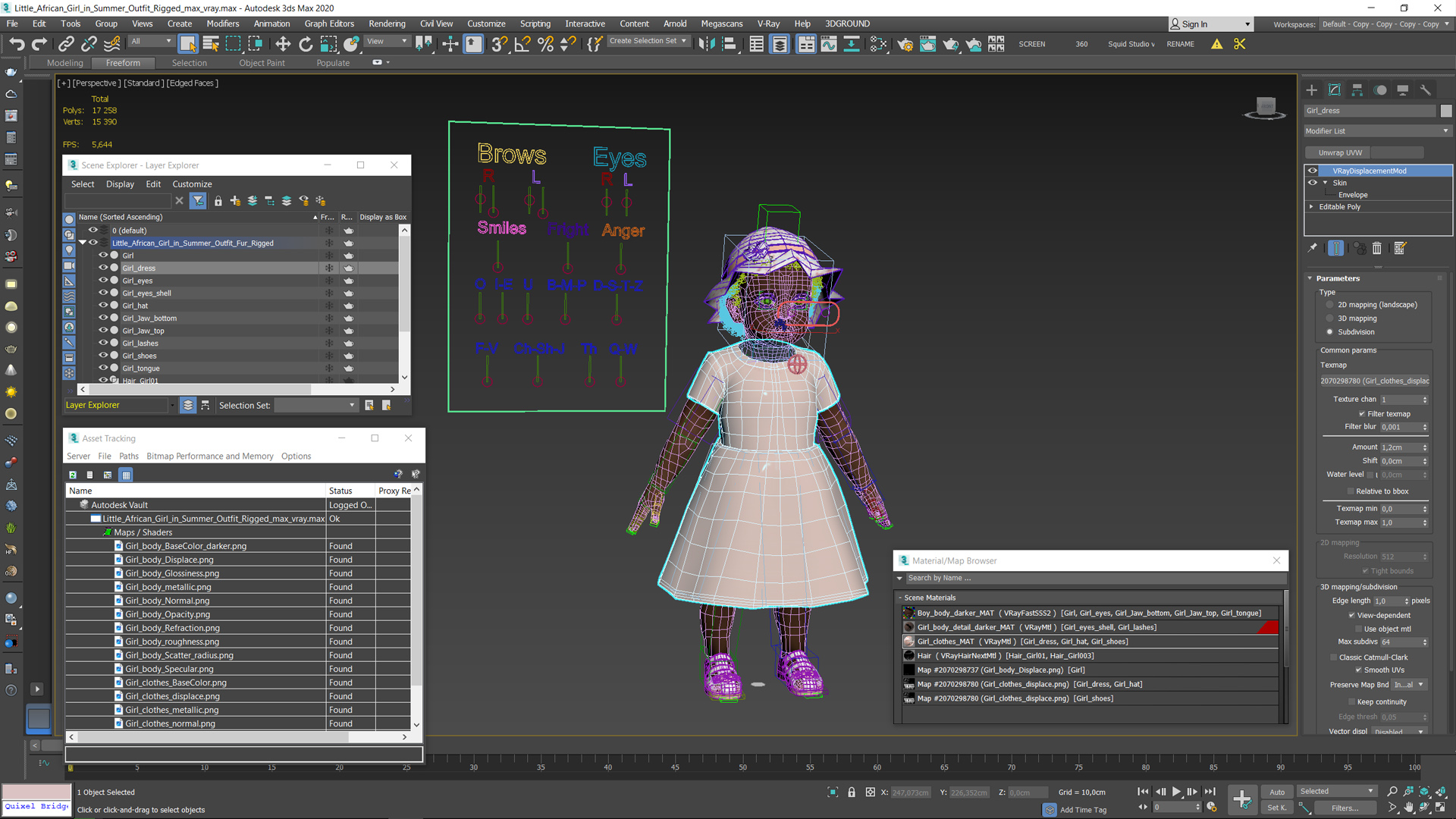Click the Select Object tool icon

pos(189,43)
